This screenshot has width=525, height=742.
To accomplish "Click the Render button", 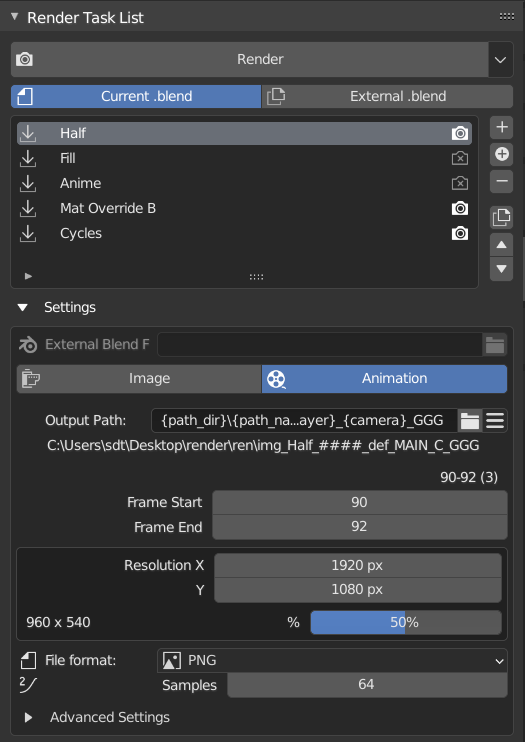I will tap(249, 60).
